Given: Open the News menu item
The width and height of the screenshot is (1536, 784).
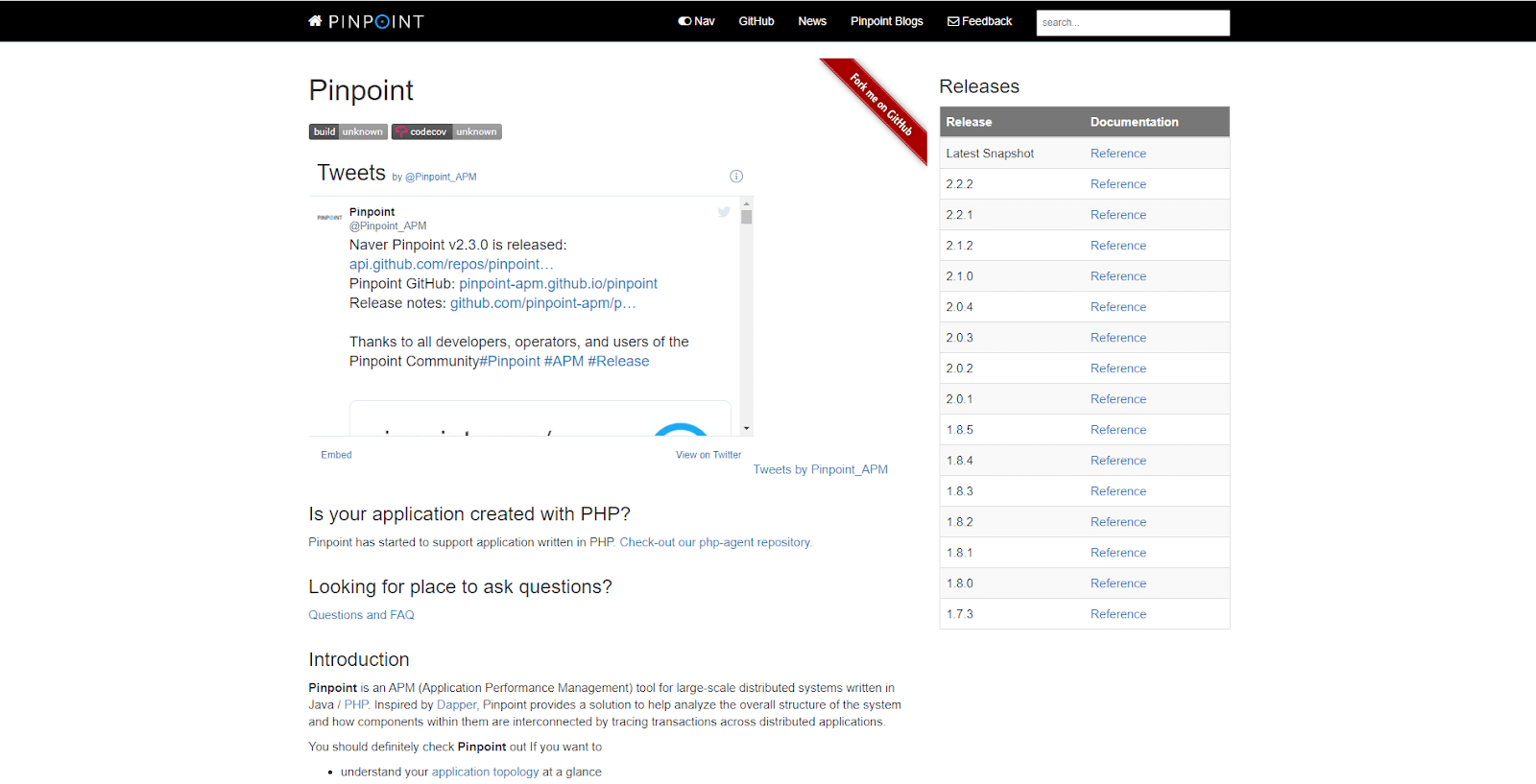Looking at the screenshot, I should [812, 21].
